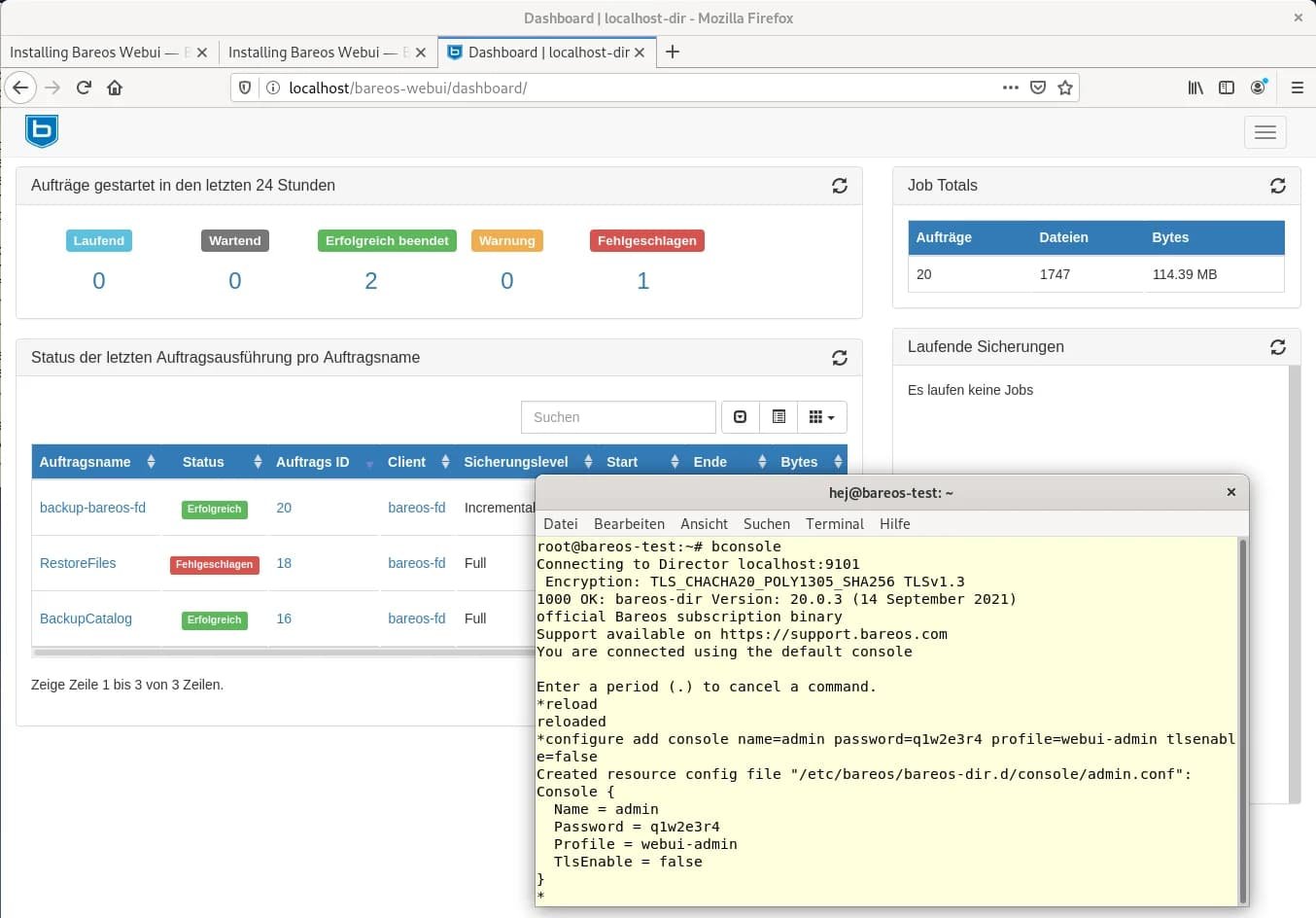The image size is (1316, 918).
Task: Click the Laufend status label
Action: (99, 241)
